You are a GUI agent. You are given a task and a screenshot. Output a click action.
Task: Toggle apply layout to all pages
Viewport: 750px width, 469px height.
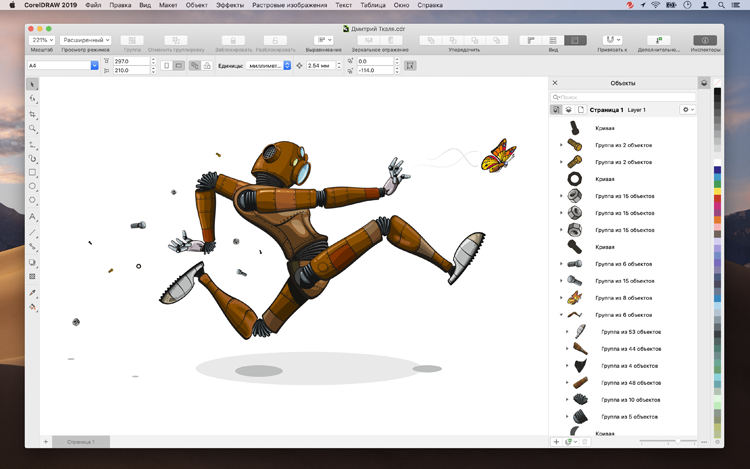(194, 65)
